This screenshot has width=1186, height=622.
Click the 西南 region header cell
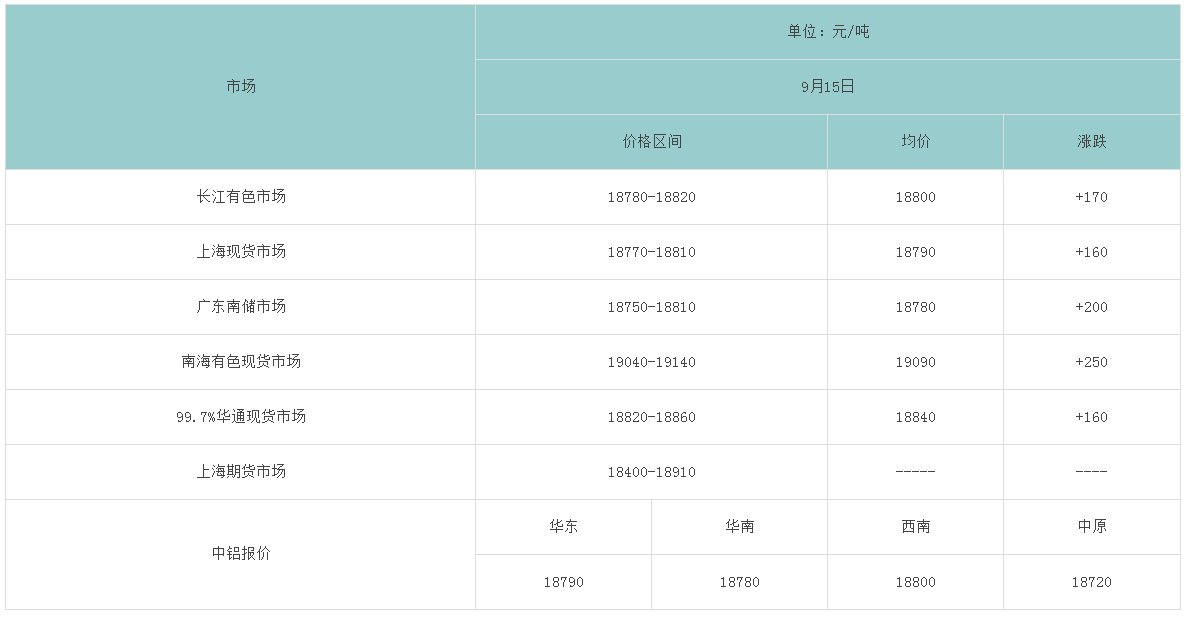915,527
